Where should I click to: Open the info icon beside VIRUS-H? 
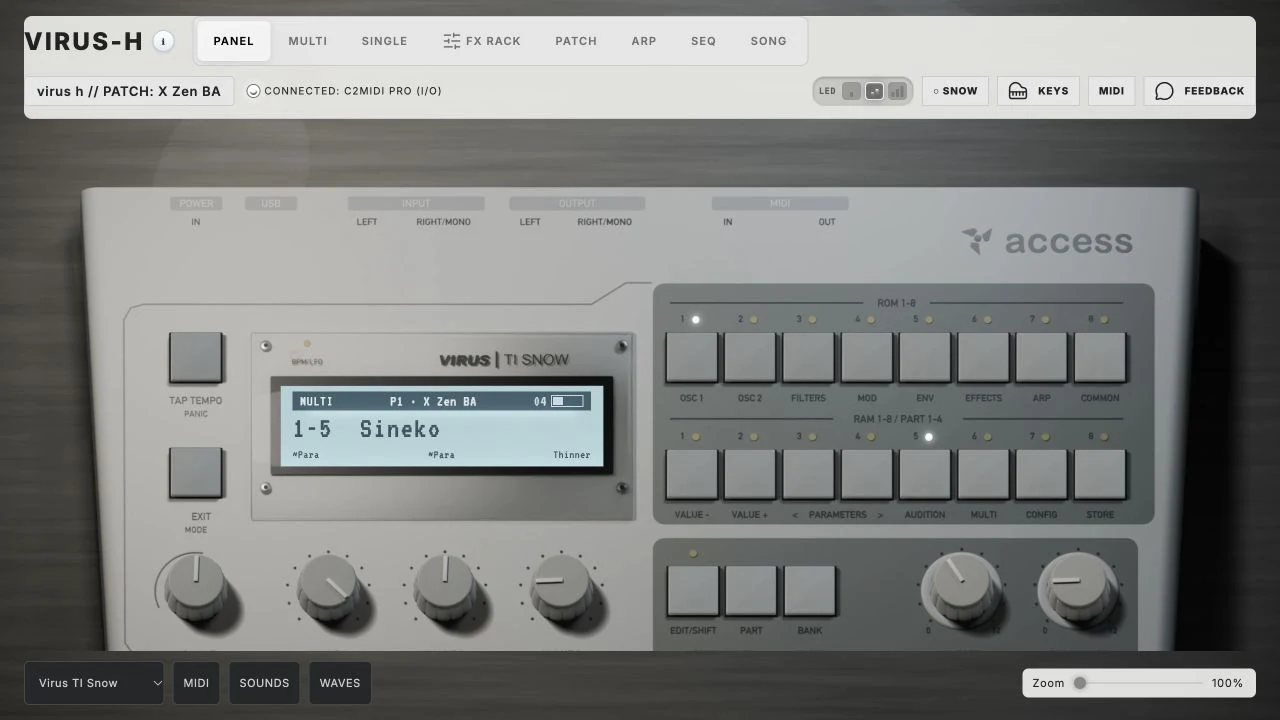[x=163, y=41]
